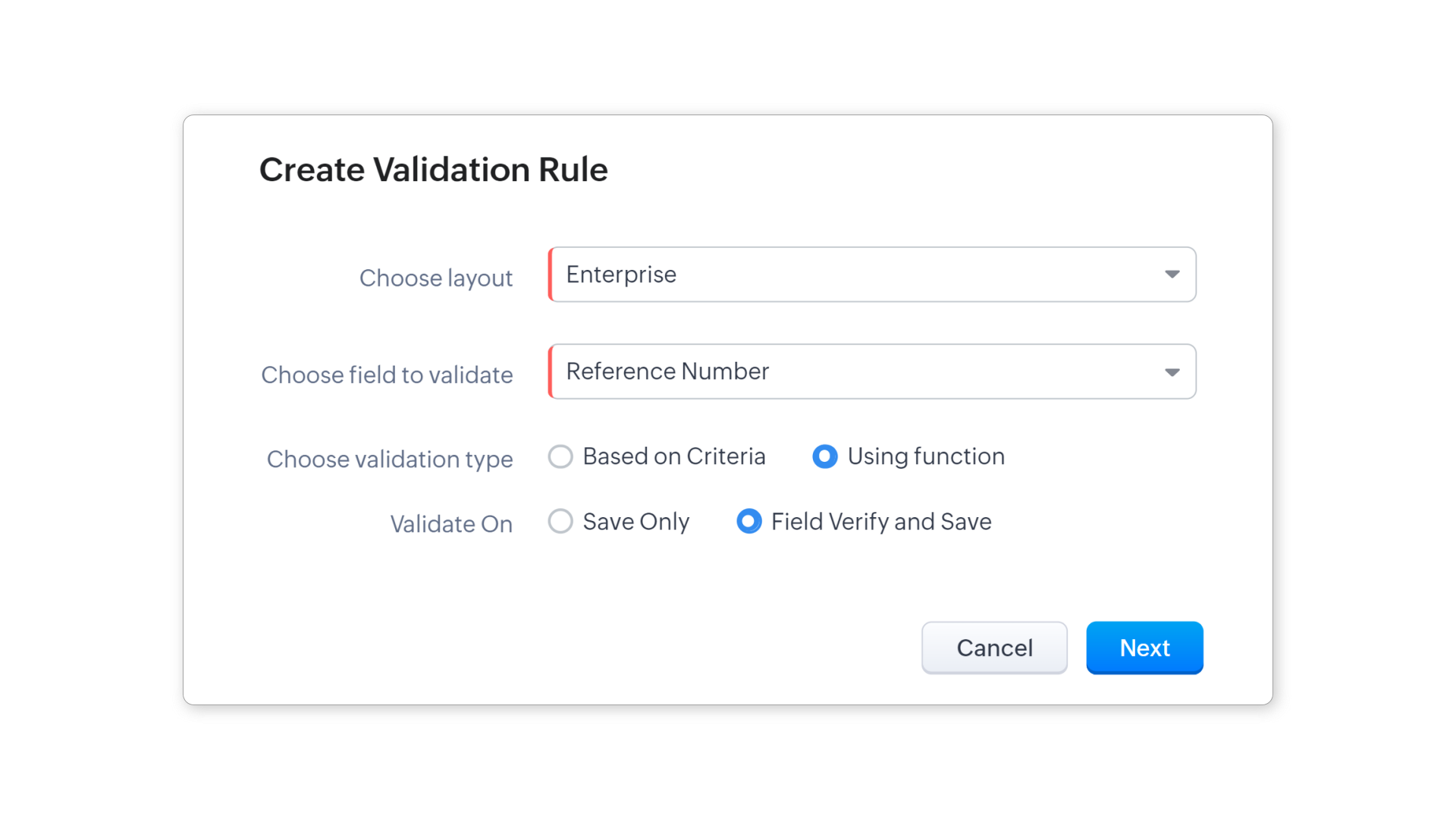The image size is (1456, 819).
Task: Click the 'Using function' label text
Action: [925, 457]
